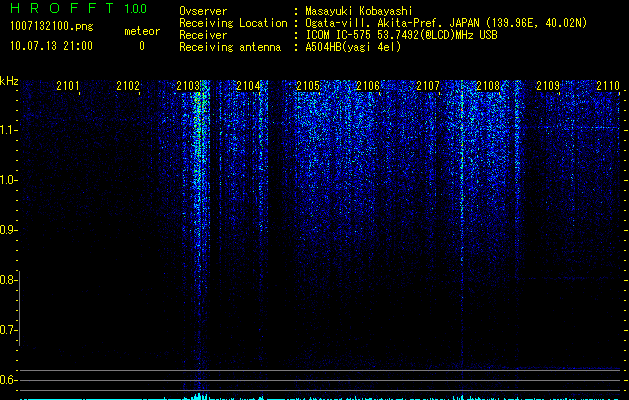The width and height of the screenshot is (629, 400).
Task: Click the meteor count label
Action: (x=142, y=31)
